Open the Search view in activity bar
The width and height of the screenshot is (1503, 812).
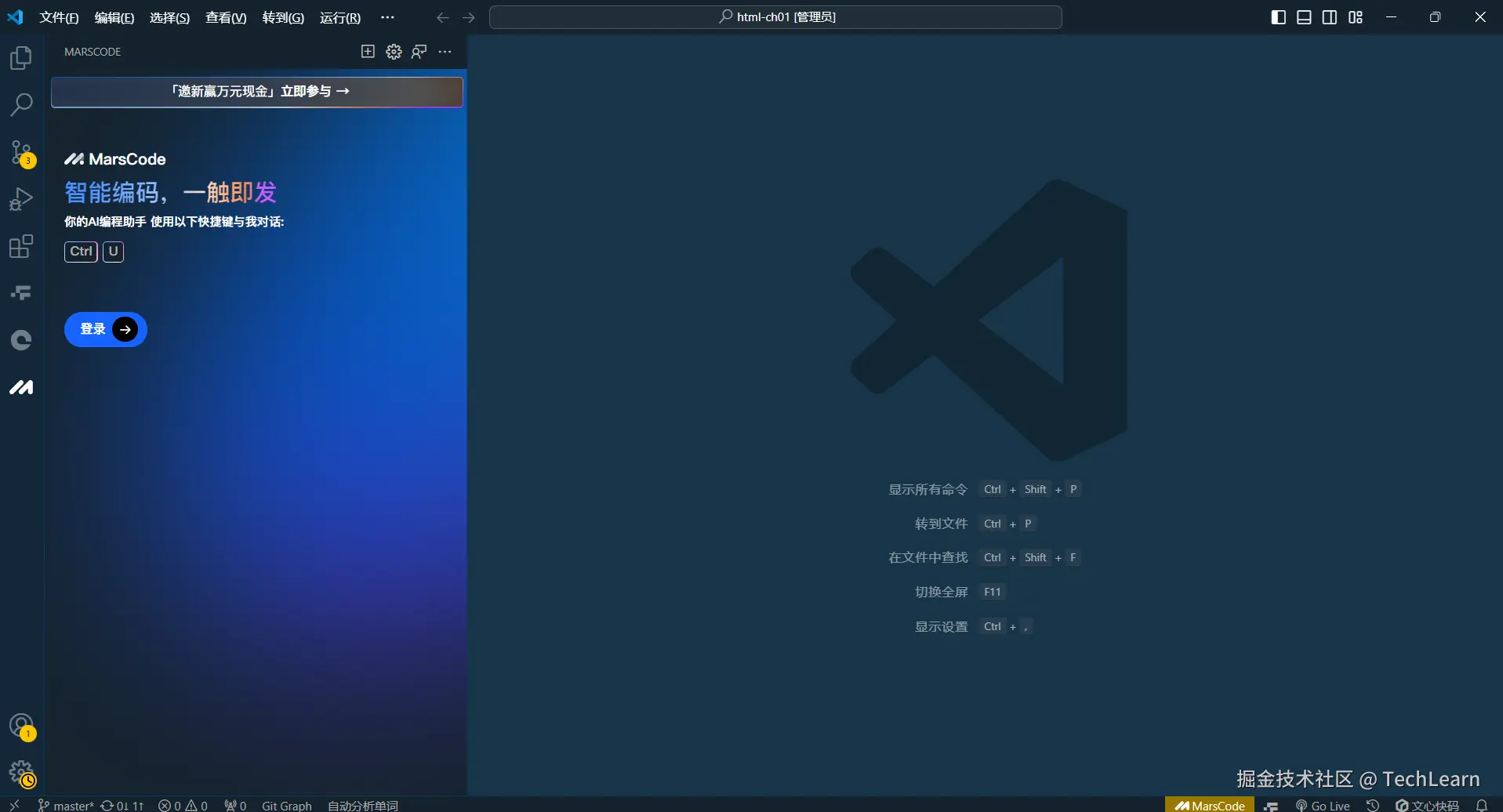pyautogui.click(x=21, y=104)
